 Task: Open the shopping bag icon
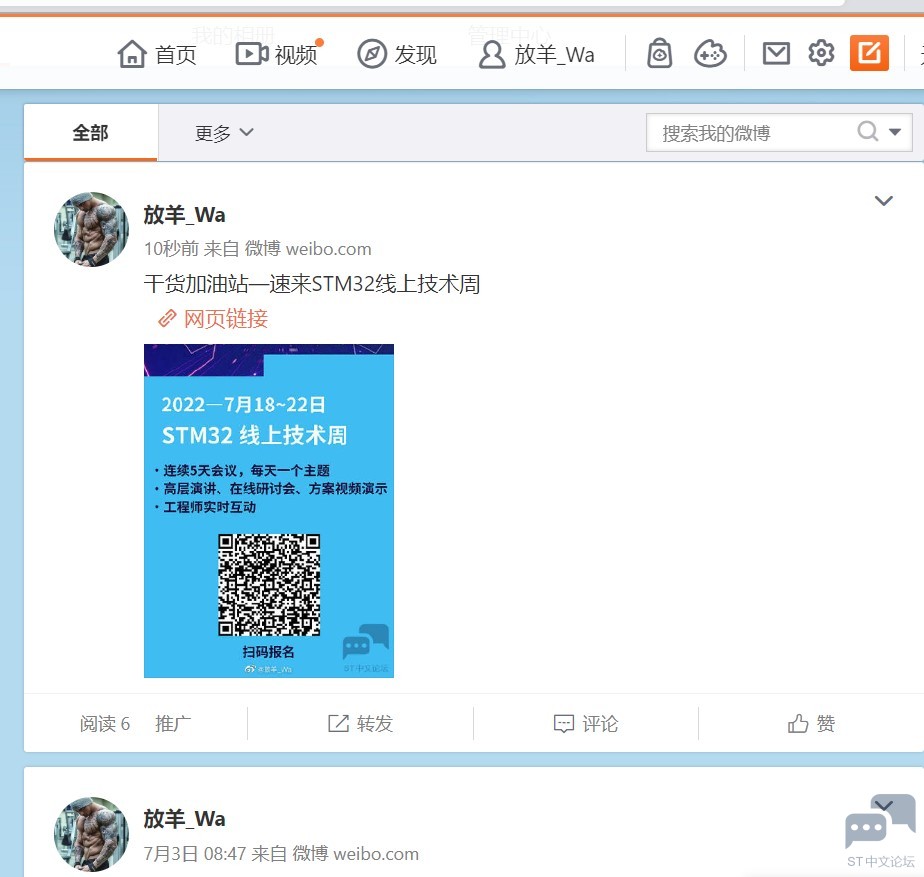point(659,54)
